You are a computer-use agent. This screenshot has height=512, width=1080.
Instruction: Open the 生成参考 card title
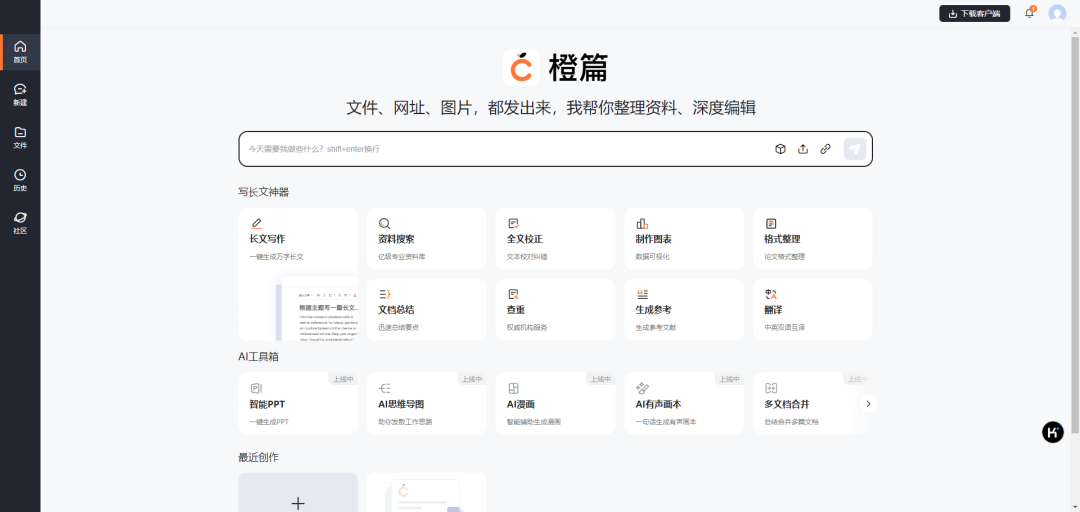pos(654,310)
